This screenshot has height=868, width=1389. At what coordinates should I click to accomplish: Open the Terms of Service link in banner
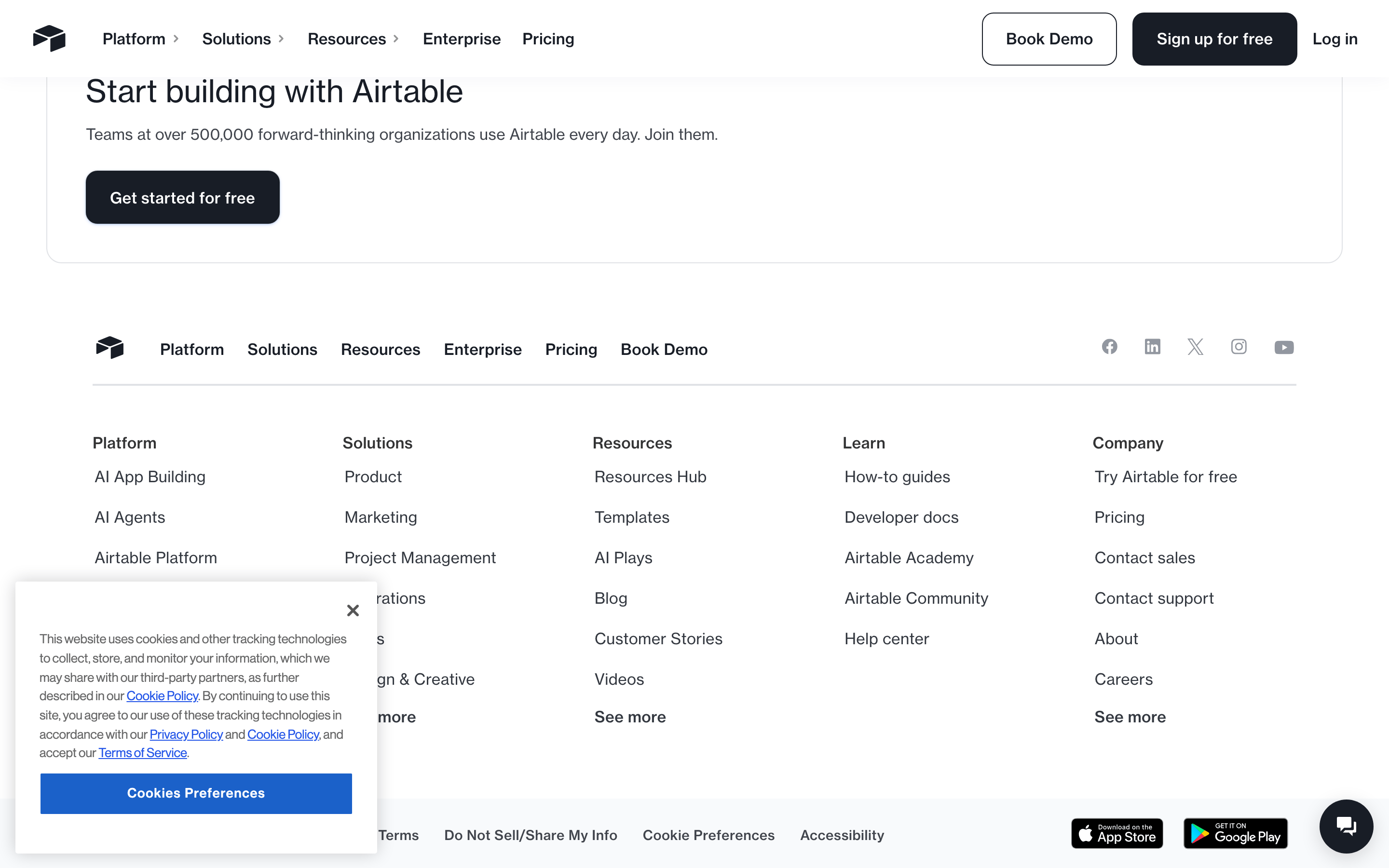(142, 753)
